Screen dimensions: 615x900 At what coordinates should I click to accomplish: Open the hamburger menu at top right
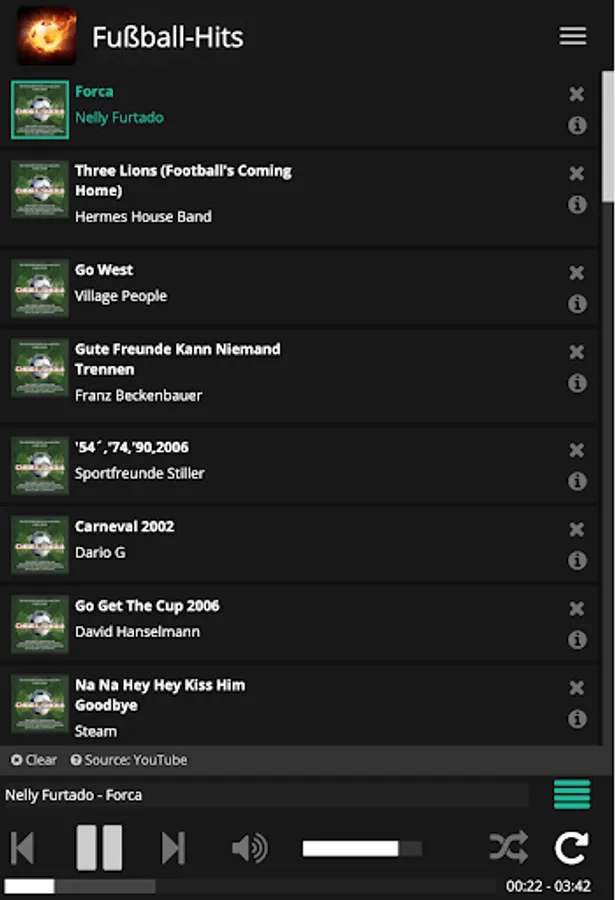tap(573, 36)
